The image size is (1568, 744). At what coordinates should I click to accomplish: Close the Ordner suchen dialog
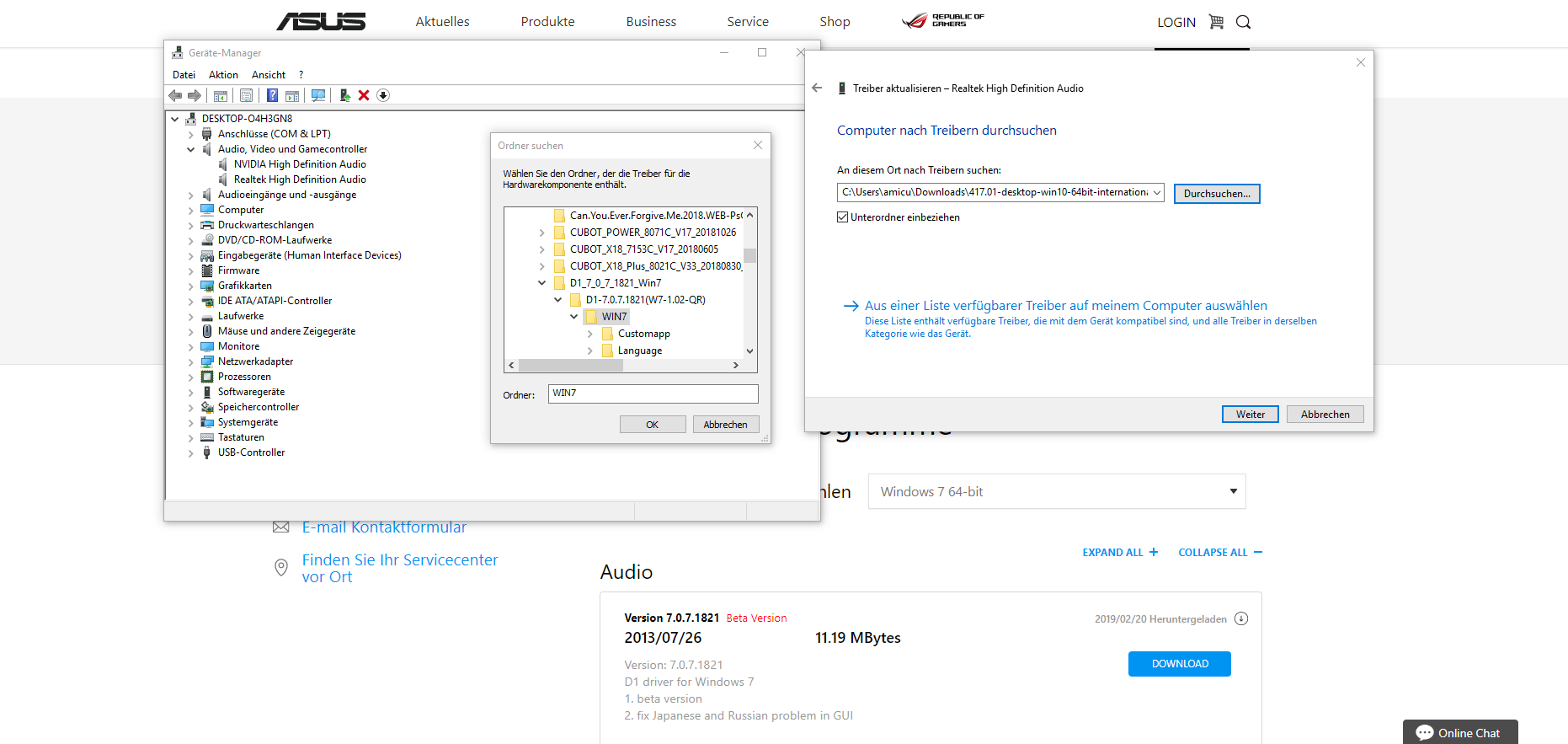[758, 145]
